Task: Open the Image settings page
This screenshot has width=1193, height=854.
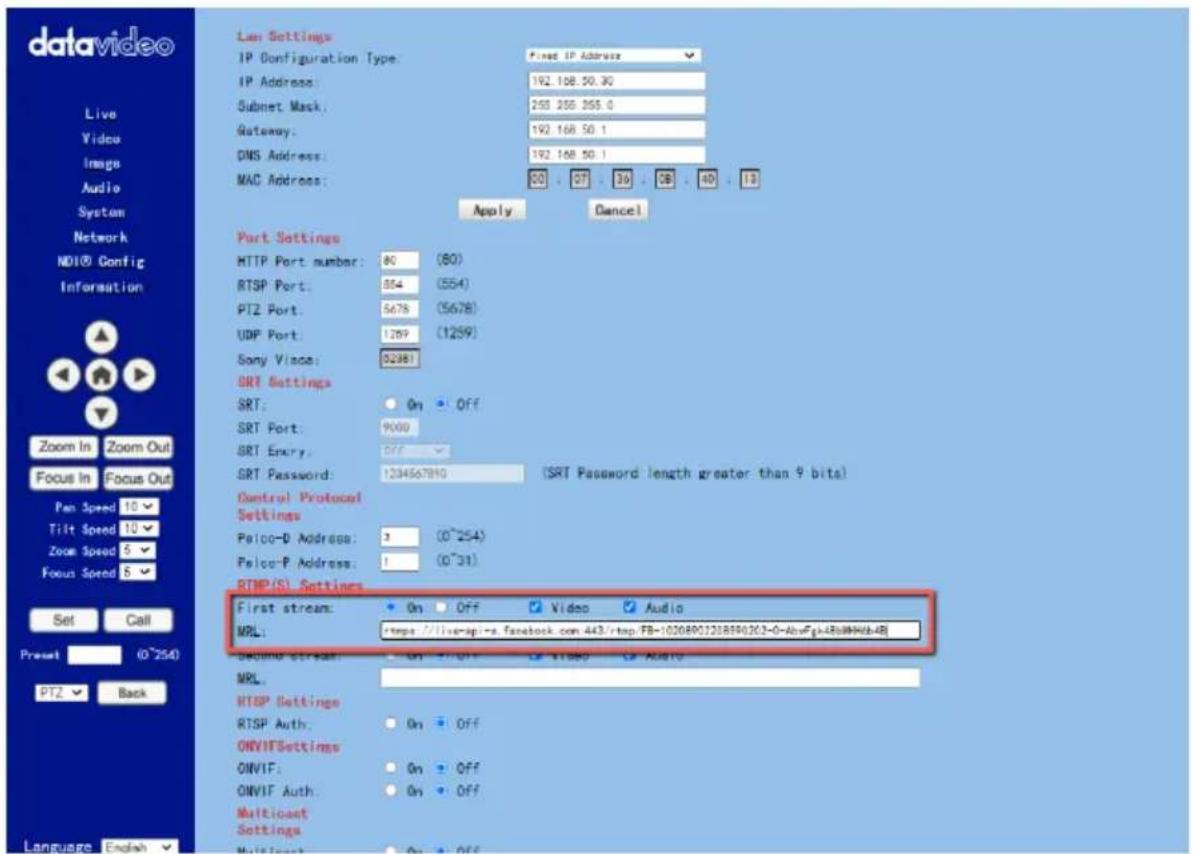Action: pyautogui.click(x=101, y=163)
